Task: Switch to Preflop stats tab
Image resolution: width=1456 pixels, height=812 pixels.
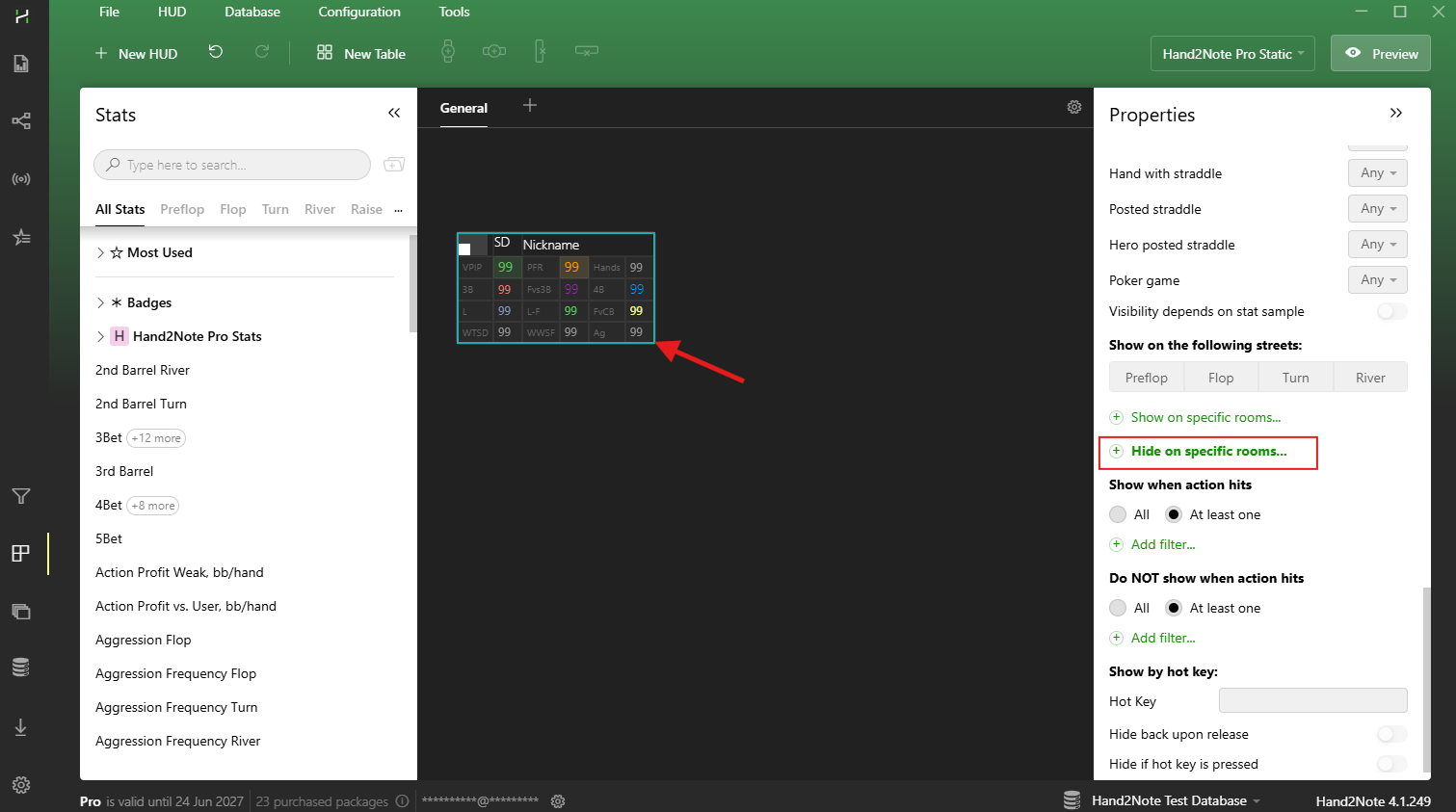Action: coord(182,209)
